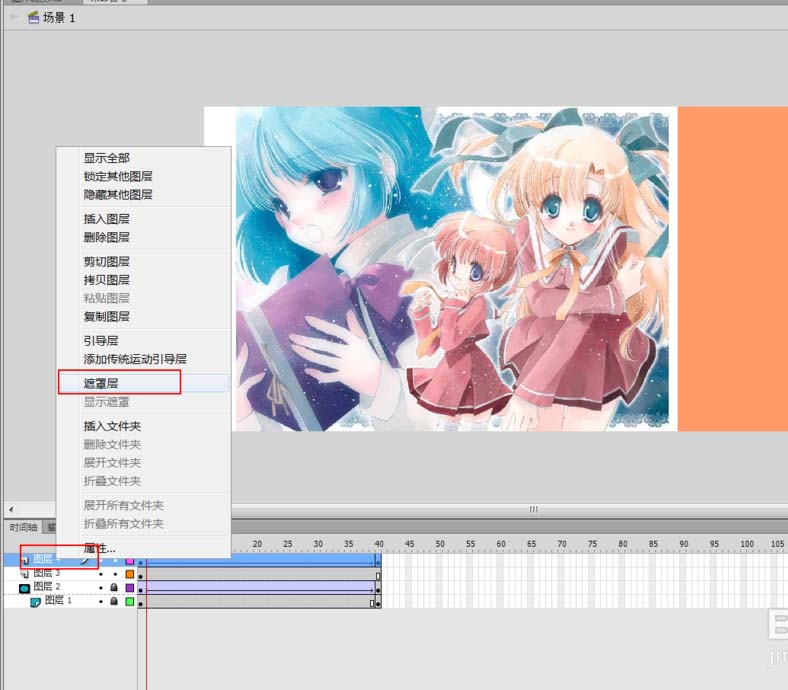Choose 遮罩层 from the context menu
Viewport: 788px width, 690px height.
click(x=101, y=383)
